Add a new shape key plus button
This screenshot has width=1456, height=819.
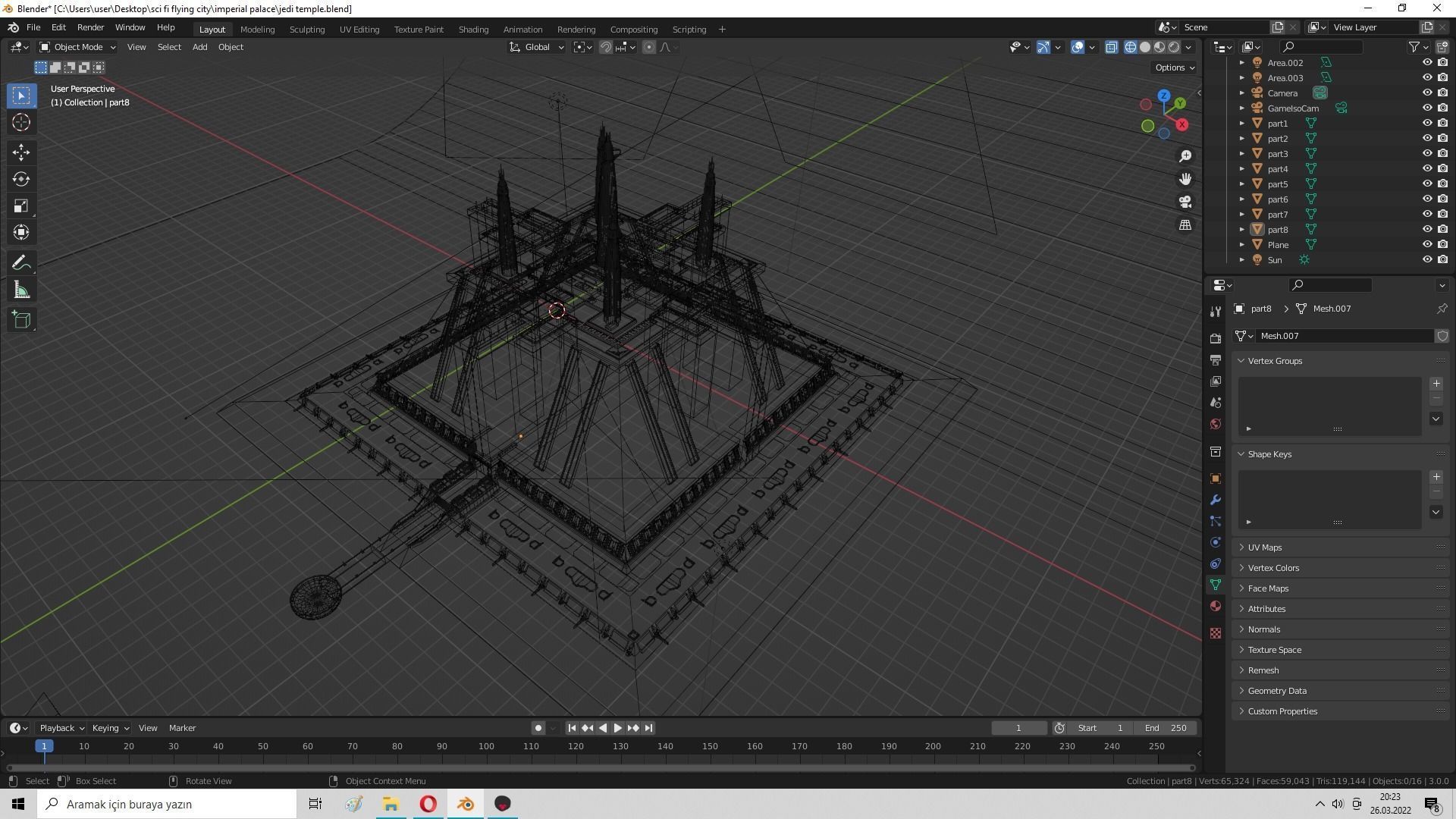coord(1436,477)
